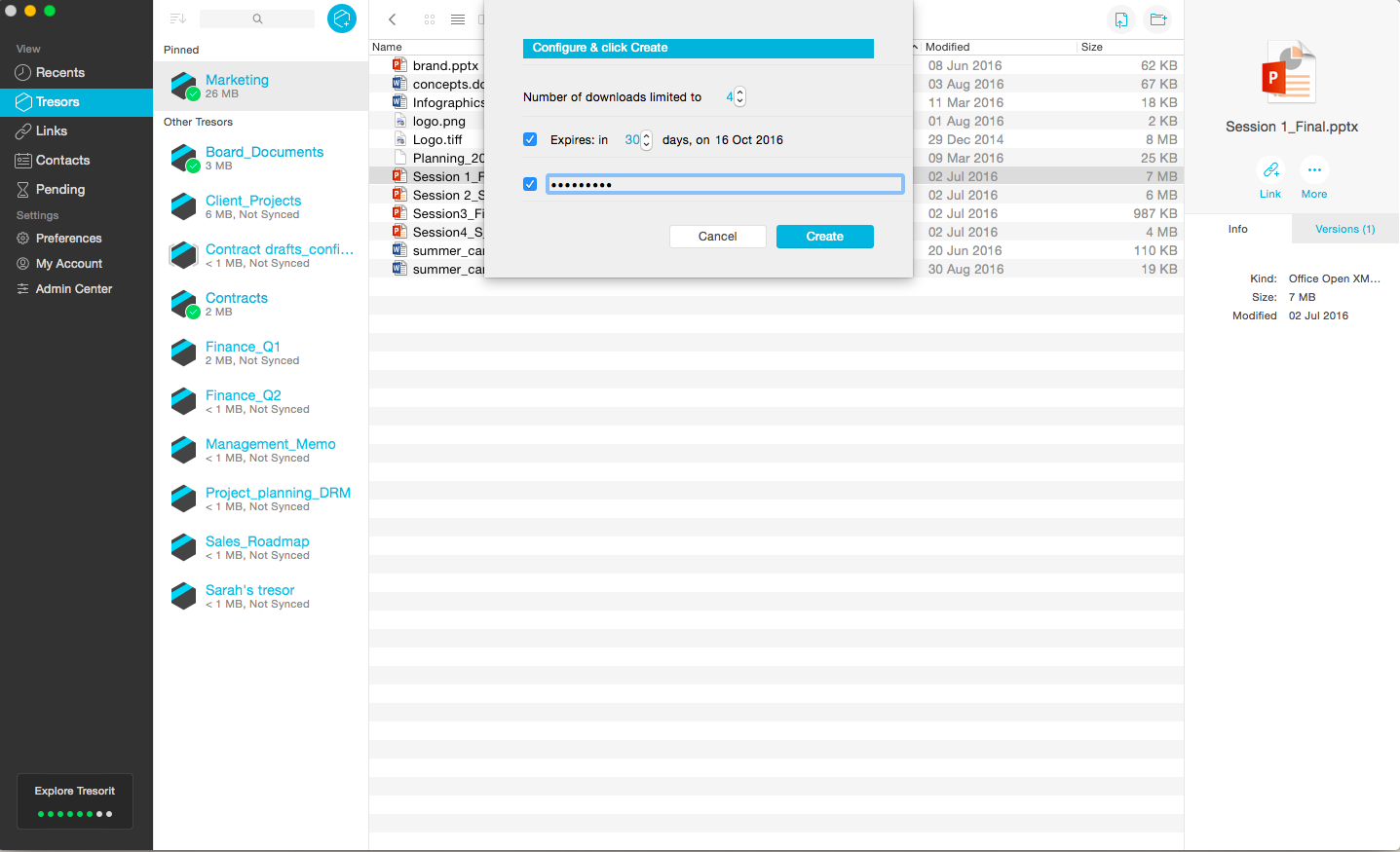Open the More options icon
Viewport: 1400px width, 852px height.
pyautogui.click(x=1314, y=169)
